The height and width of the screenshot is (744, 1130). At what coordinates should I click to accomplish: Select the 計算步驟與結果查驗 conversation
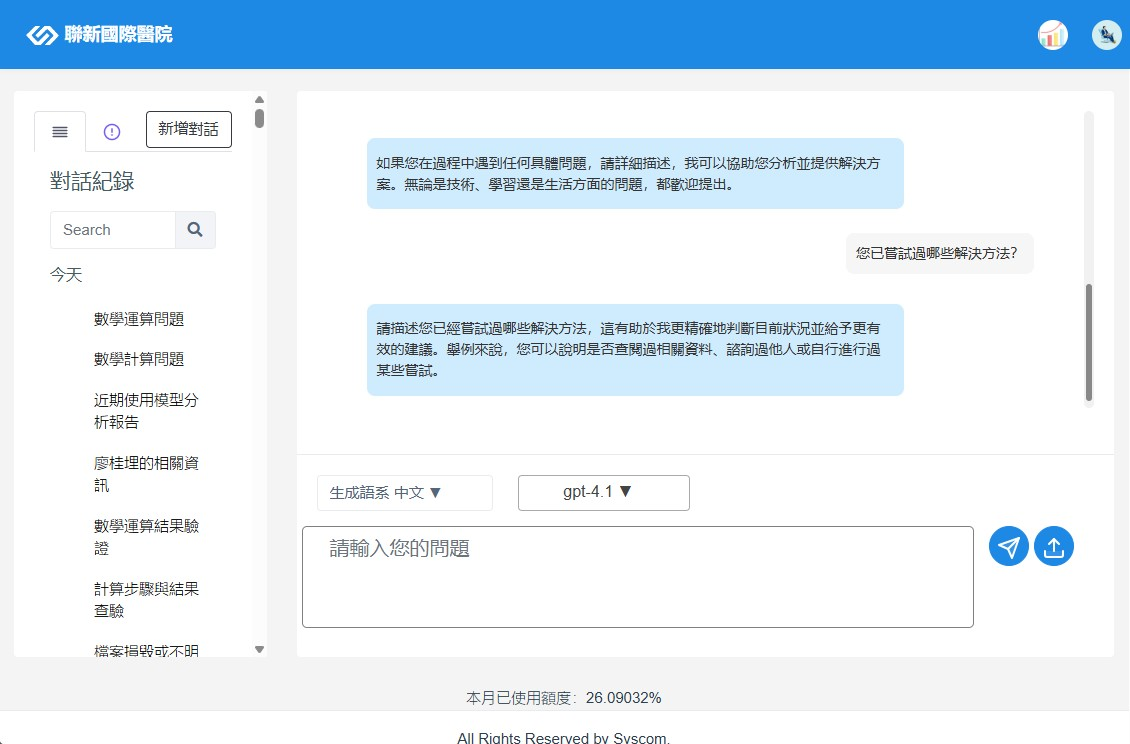[x=146, y=599]
